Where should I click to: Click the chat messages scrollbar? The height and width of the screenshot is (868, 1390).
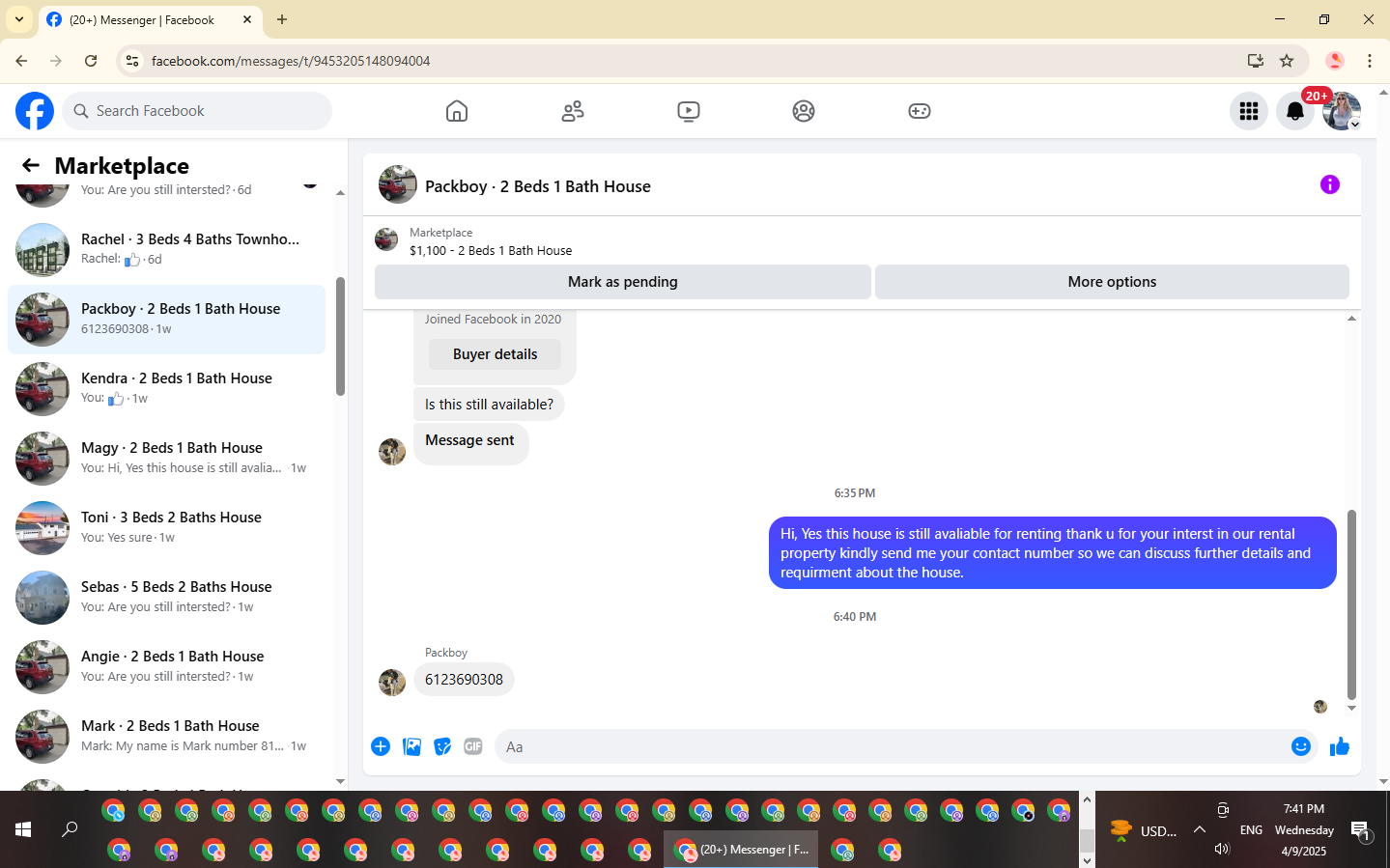[1351, 604]
